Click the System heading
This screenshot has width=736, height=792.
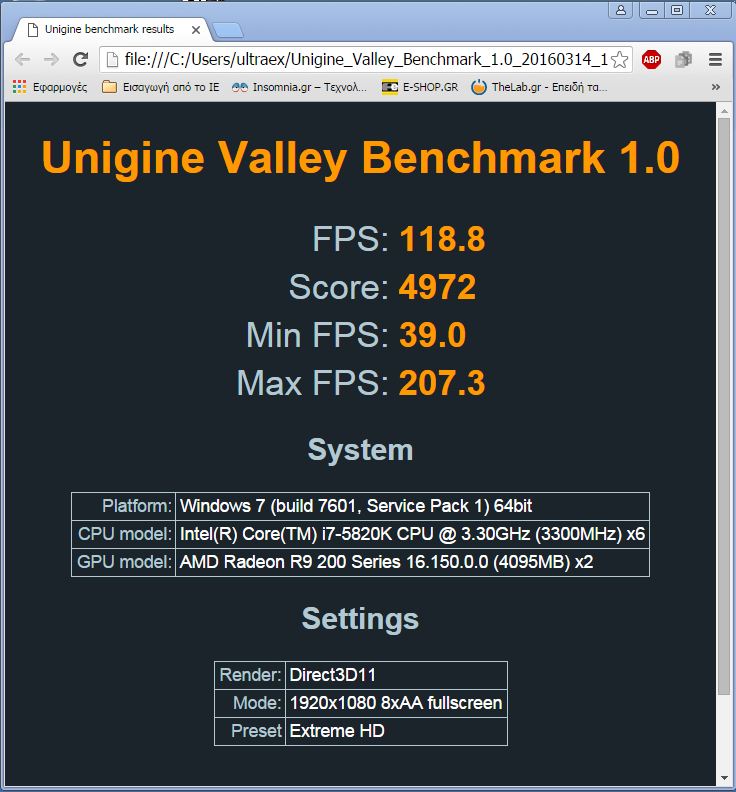pos(361,450)
